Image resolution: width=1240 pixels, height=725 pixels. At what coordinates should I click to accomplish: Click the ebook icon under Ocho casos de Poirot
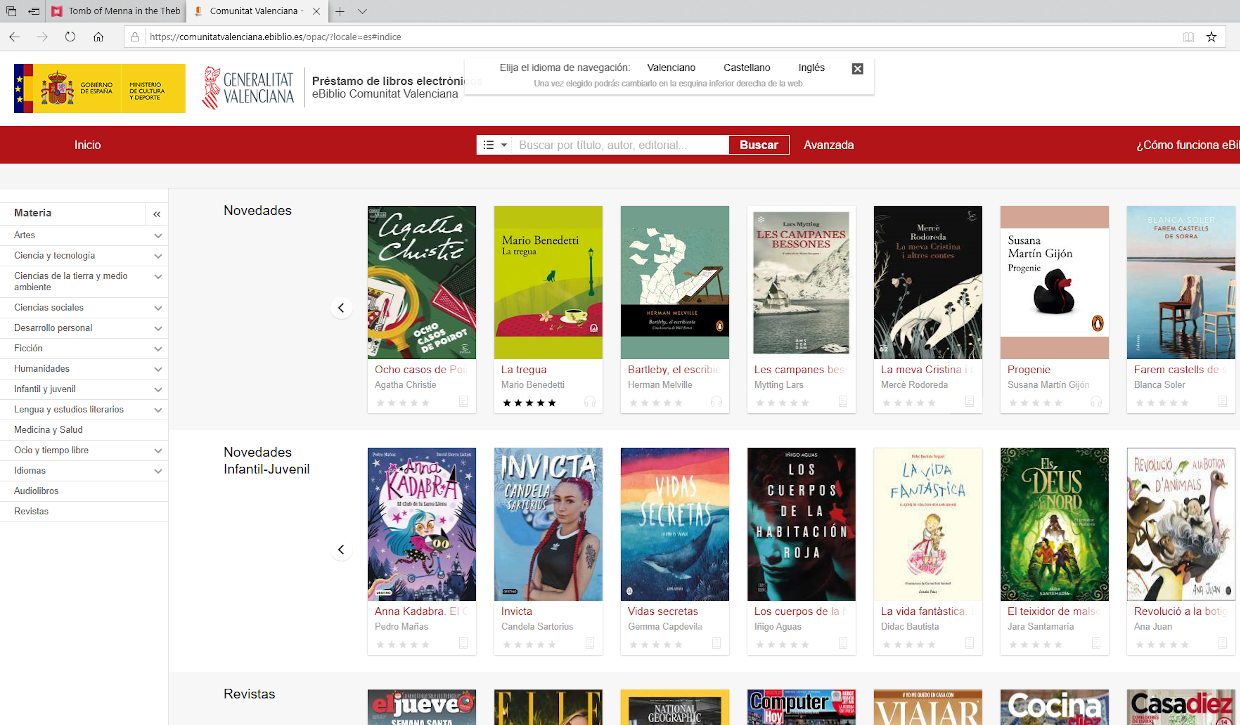click(x=464, y=402)
